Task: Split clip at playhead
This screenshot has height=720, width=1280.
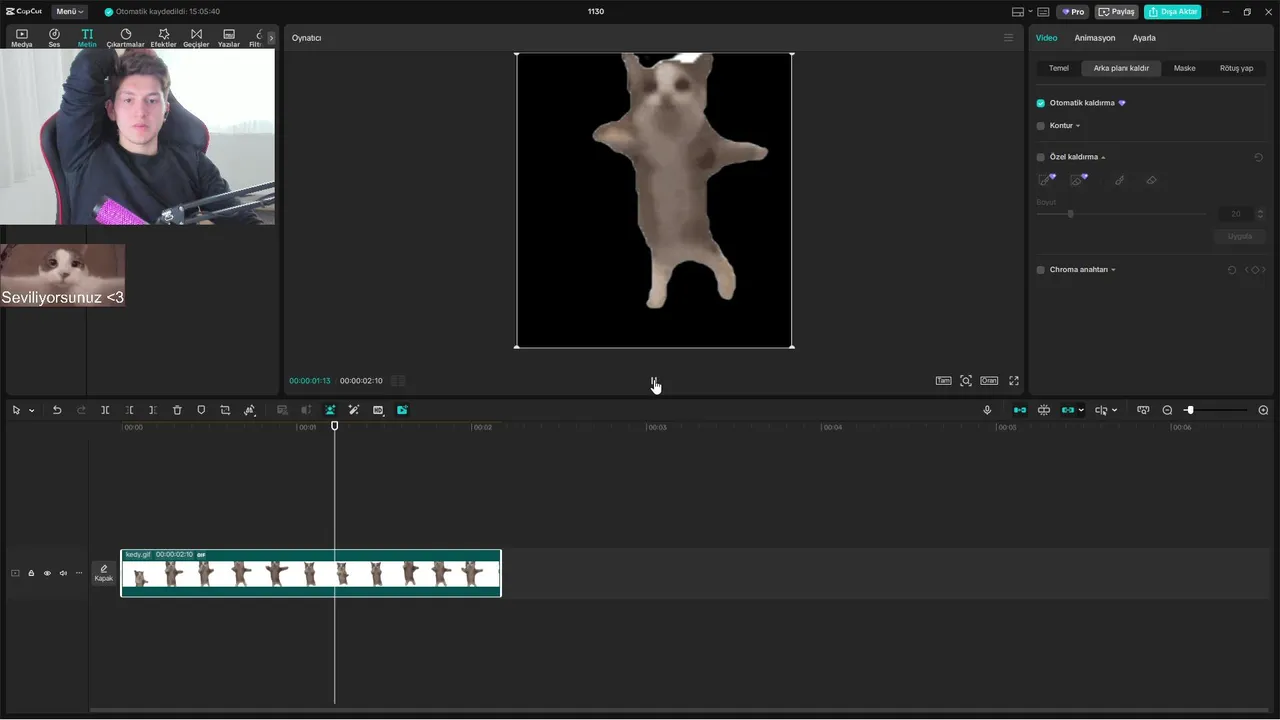Action: point(105,410)
